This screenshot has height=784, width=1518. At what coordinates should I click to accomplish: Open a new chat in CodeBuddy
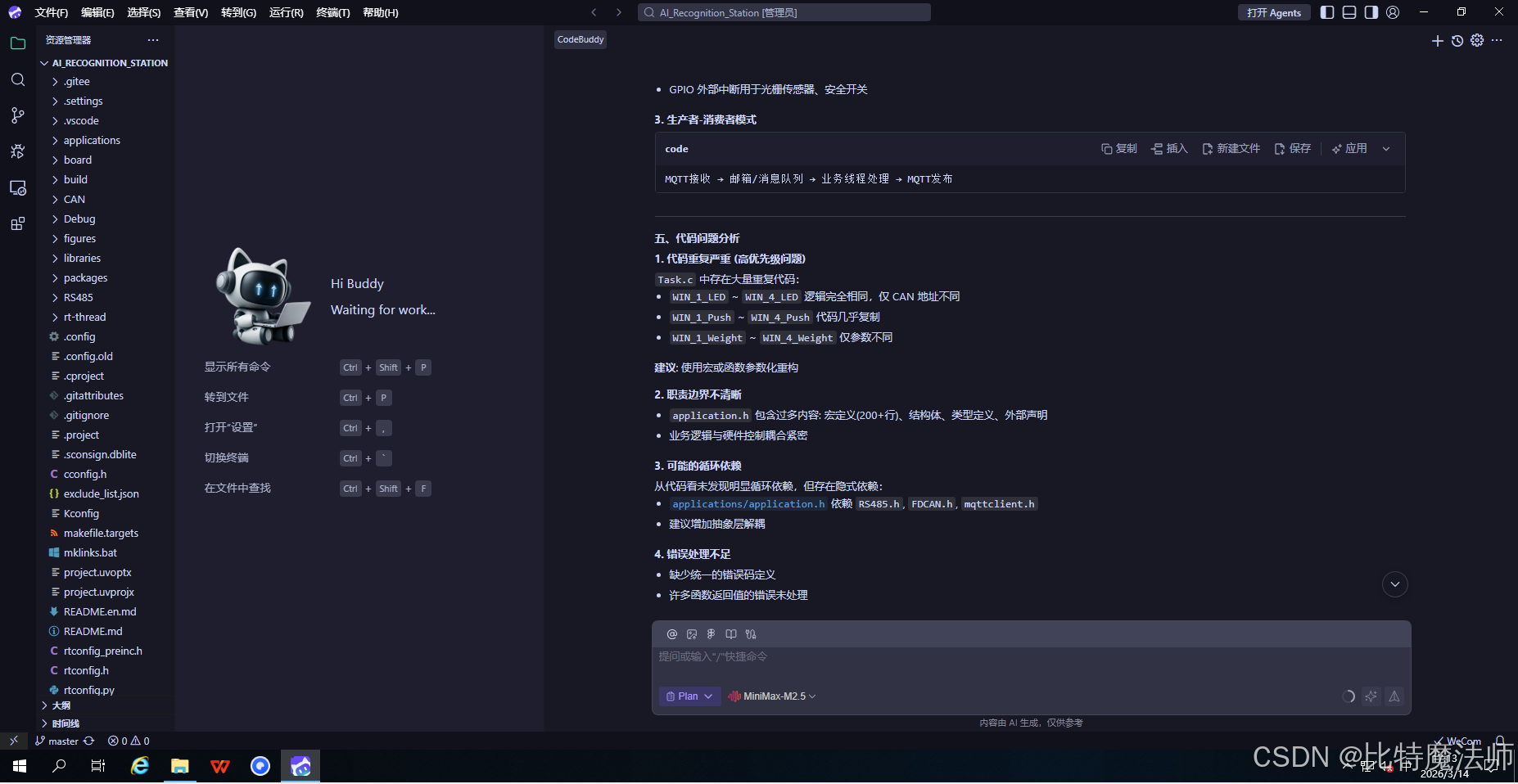pos(1437,40)
